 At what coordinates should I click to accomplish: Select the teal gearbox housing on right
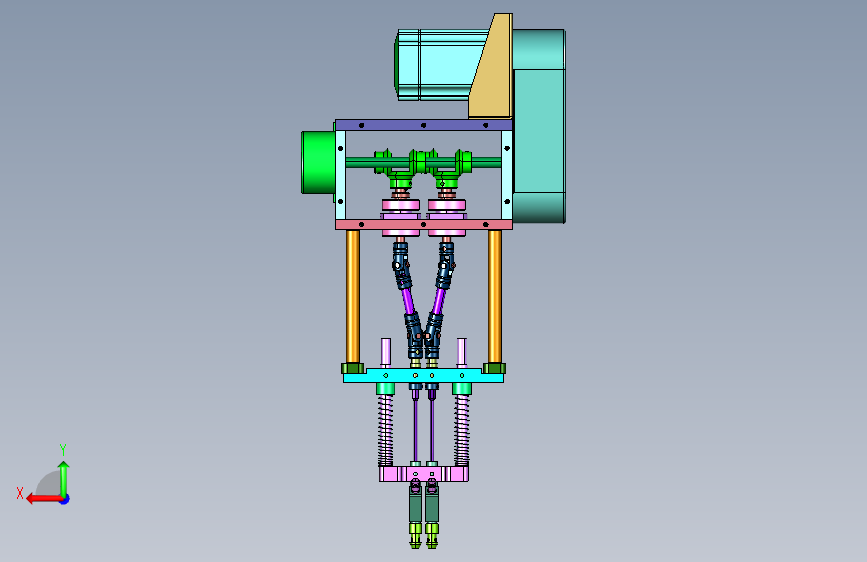(x=539, y=126)
